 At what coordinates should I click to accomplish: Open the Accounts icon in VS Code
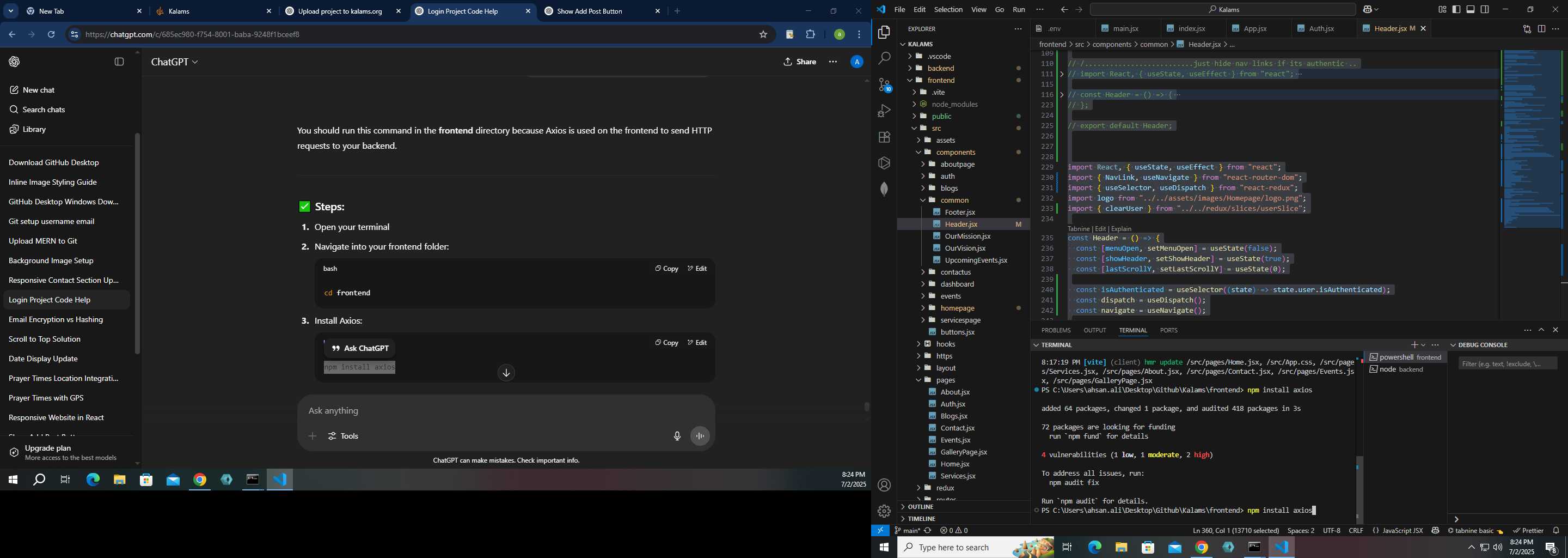(884, 485)
